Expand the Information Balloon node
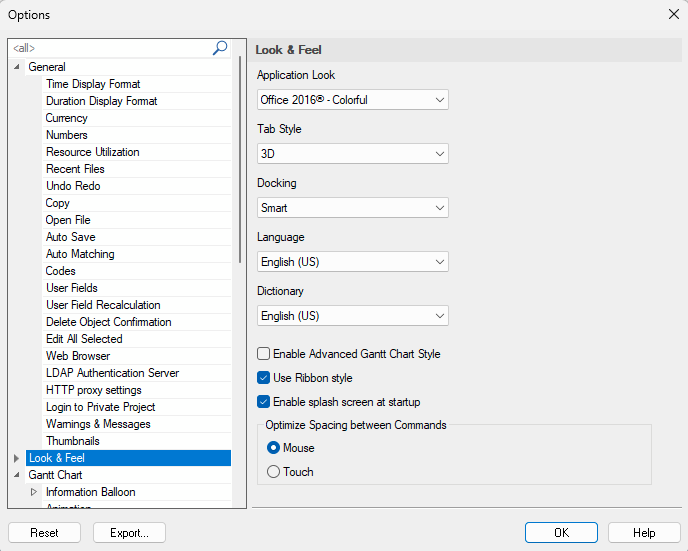Image resolution: width=688 pixels, height=551 pixels. pos(34,492)
